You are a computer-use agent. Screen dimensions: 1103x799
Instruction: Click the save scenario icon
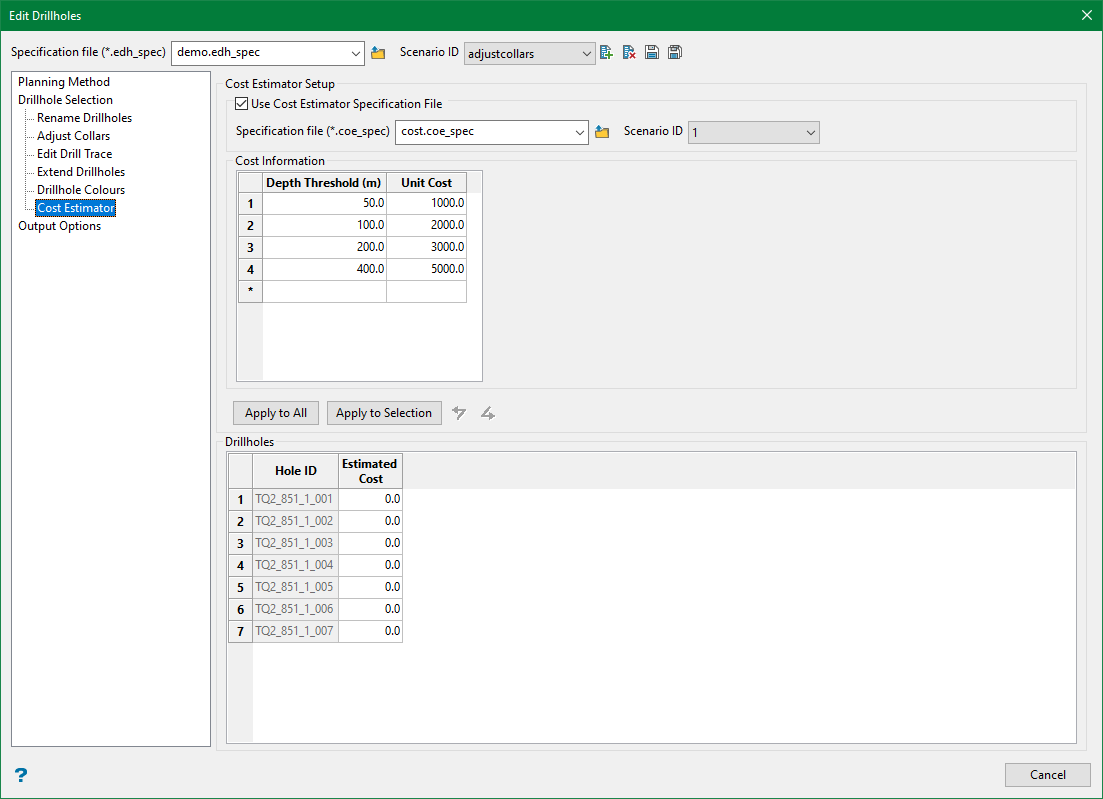652,53
